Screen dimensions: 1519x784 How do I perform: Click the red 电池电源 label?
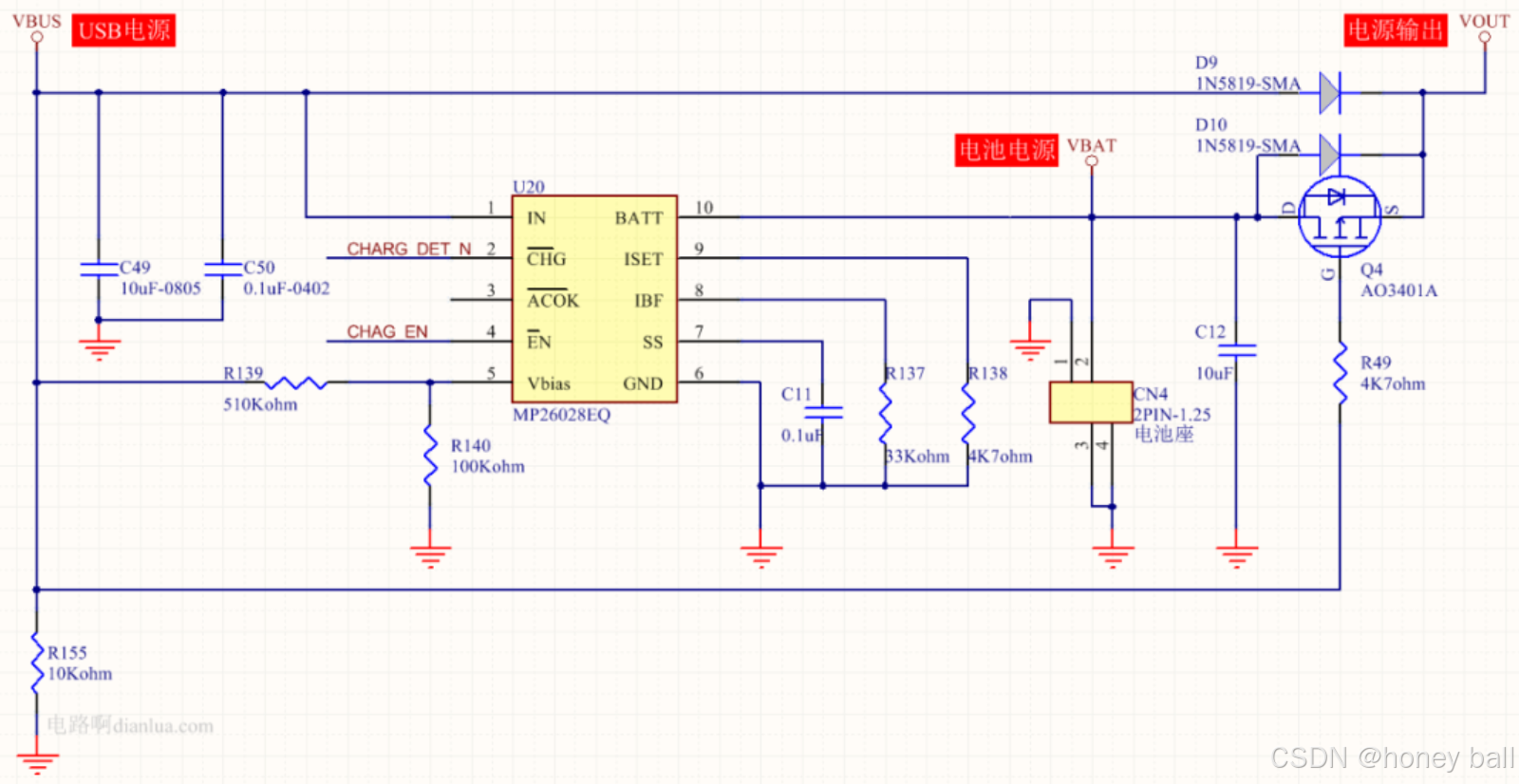[1006, 150]
